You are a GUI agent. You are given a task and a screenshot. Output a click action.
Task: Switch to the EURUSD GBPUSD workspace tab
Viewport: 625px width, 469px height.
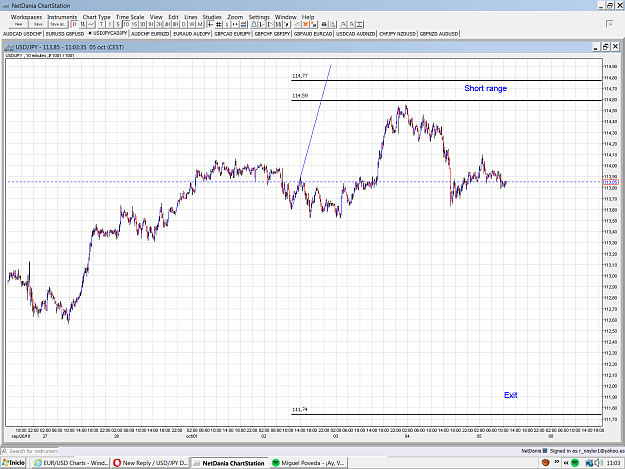[65, 34]
